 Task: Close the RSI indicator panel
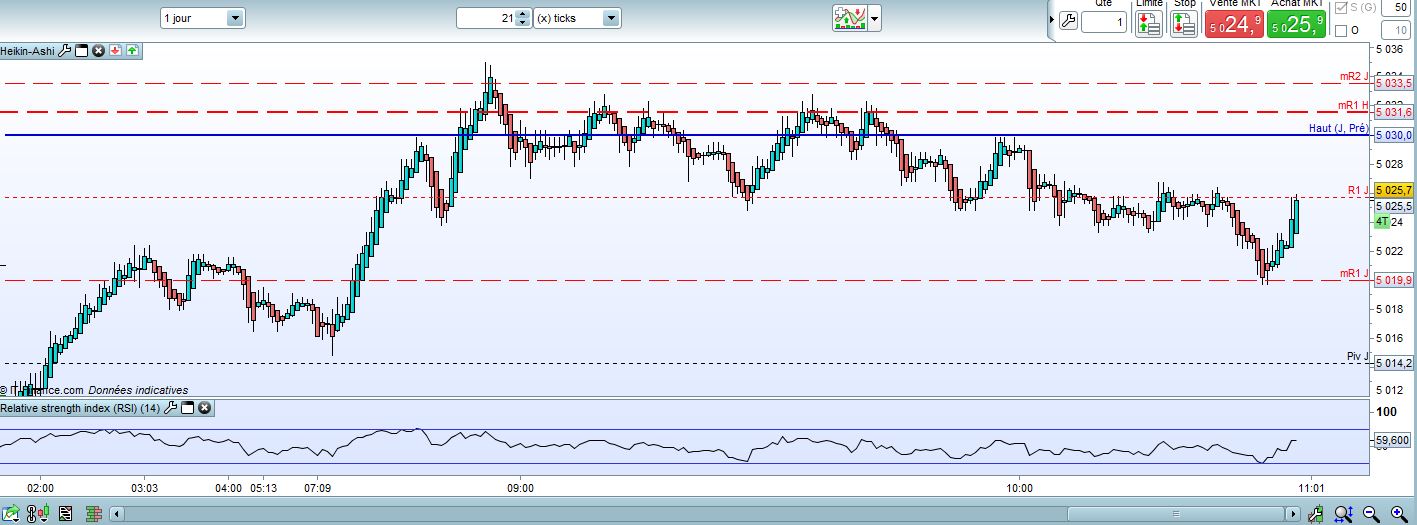[x=204, y=408]
